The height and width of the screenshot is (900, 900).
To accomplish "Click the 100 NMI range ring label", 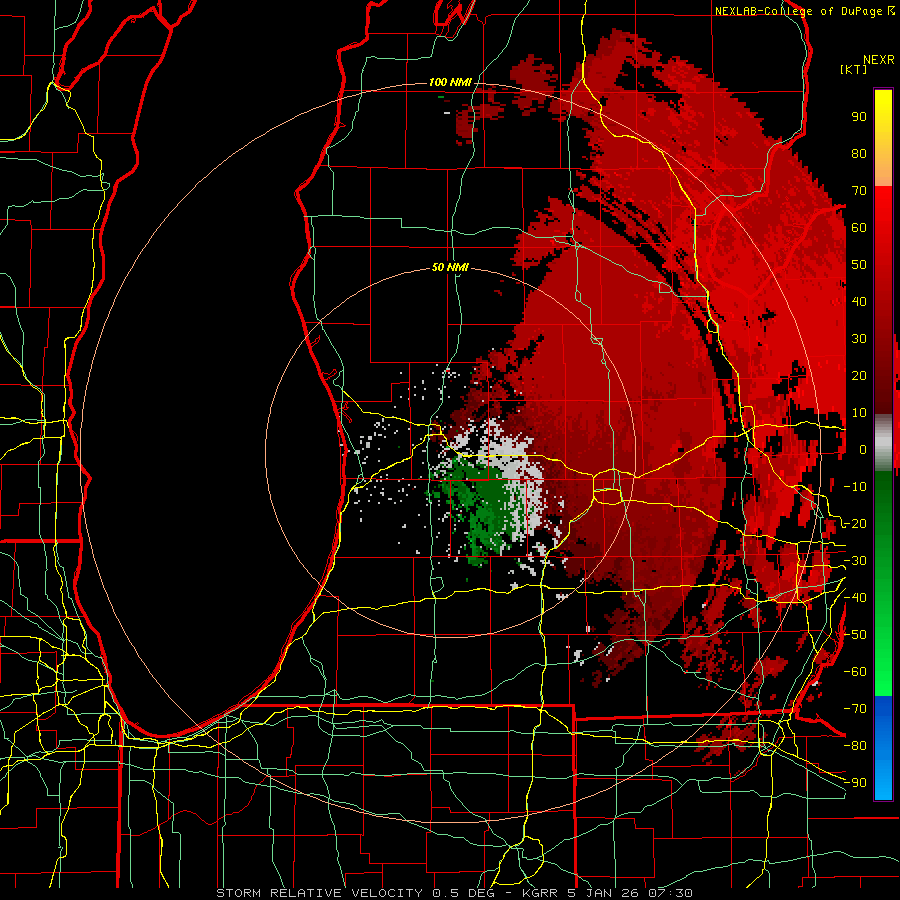I will [450, 83].
